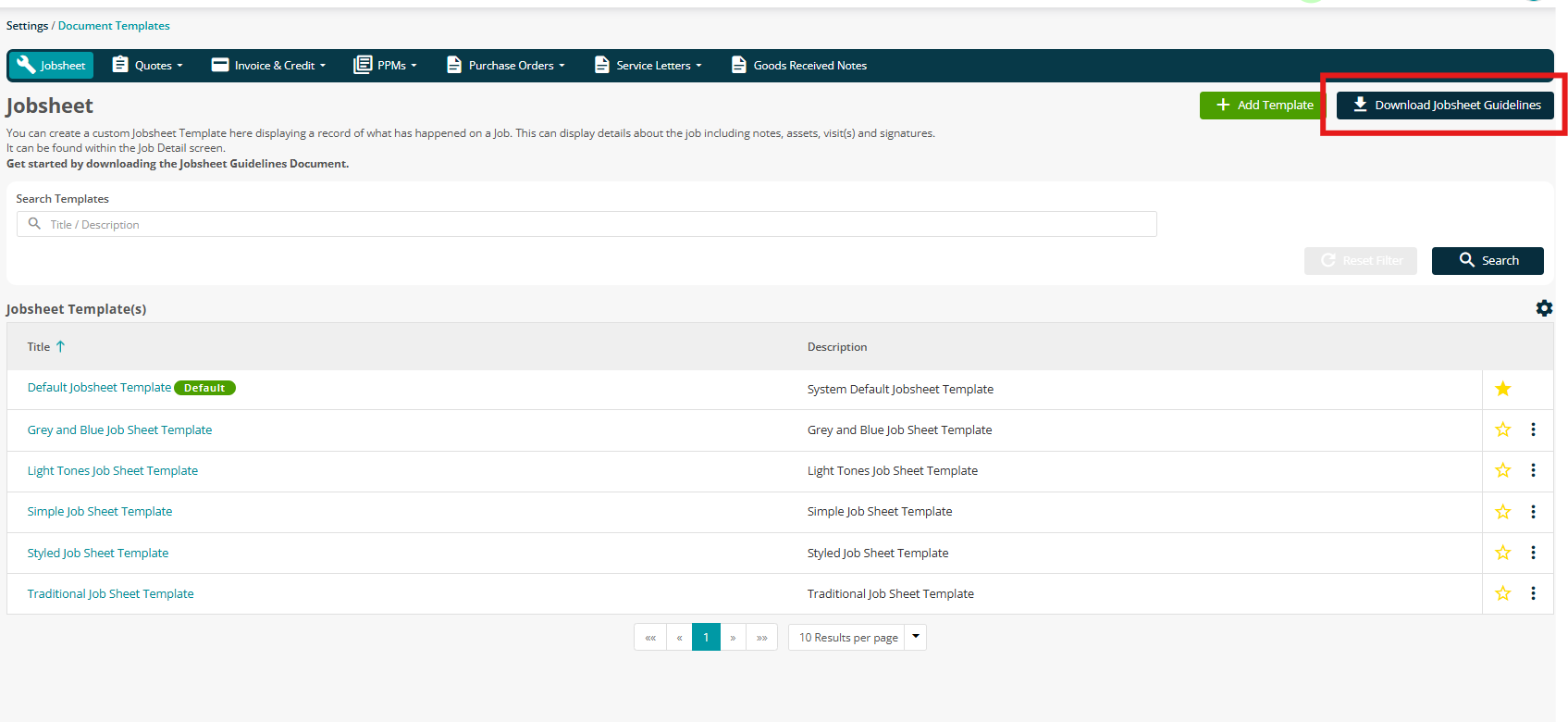The width and height of the screenshot is (1568, 722).
Task: Open the 10 Results per page dropdown
Action: [858, 638]
